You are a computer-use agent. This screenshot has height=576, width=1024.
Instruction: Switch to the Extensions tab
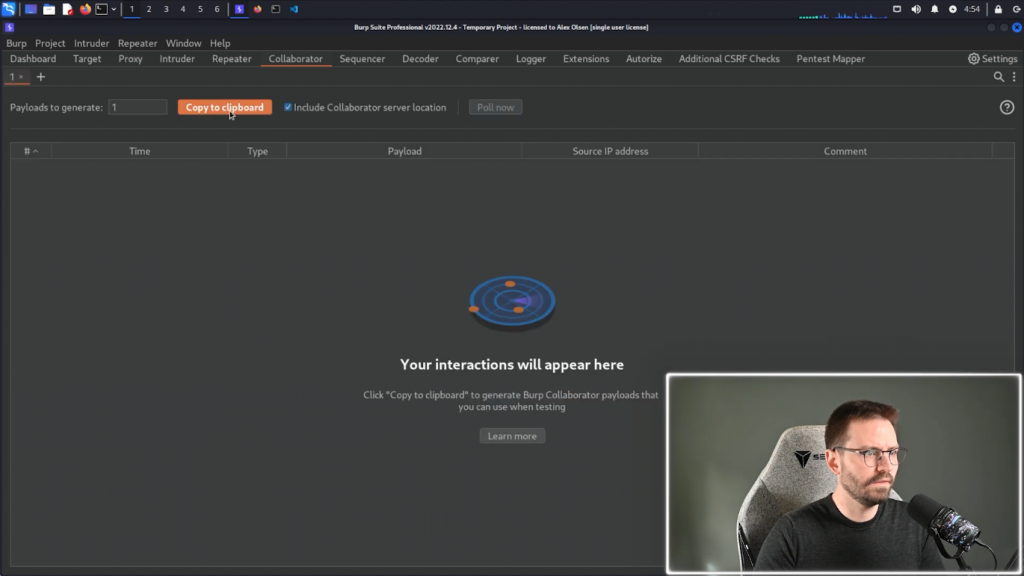click(x=586, y=59)
